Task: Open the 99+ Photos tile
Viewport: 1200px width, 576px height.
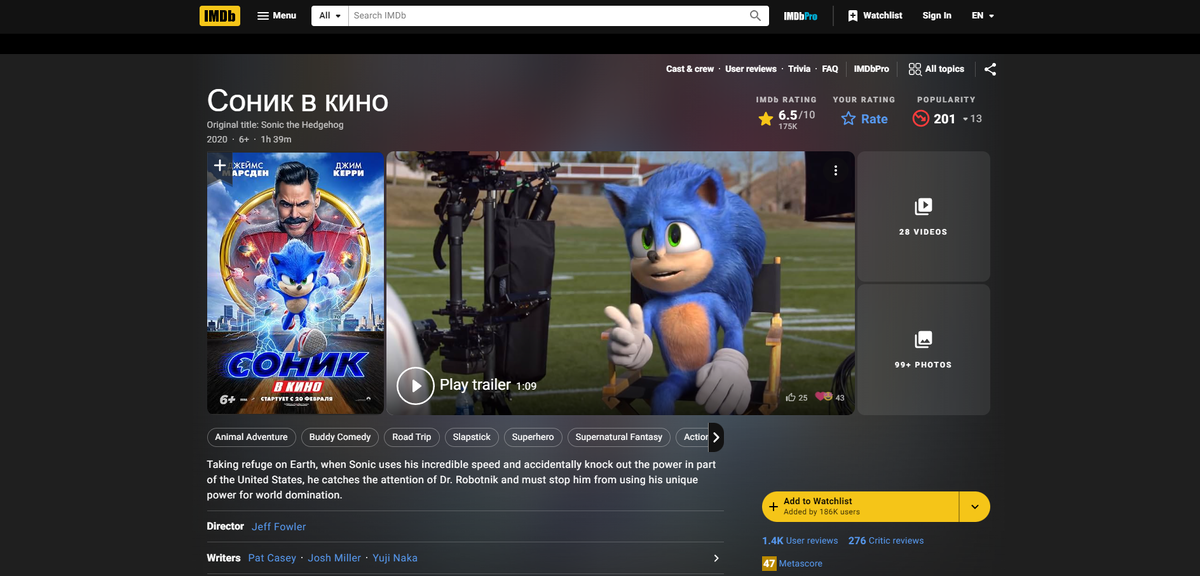Action: click(923, 349)
